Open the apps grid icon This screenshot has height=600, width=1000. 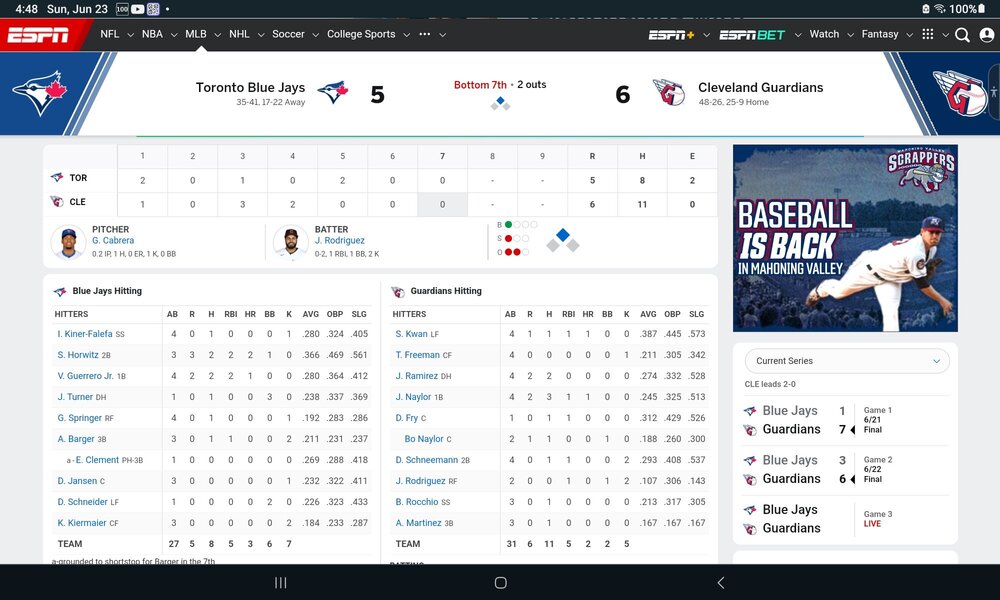(x=928, y=34)
